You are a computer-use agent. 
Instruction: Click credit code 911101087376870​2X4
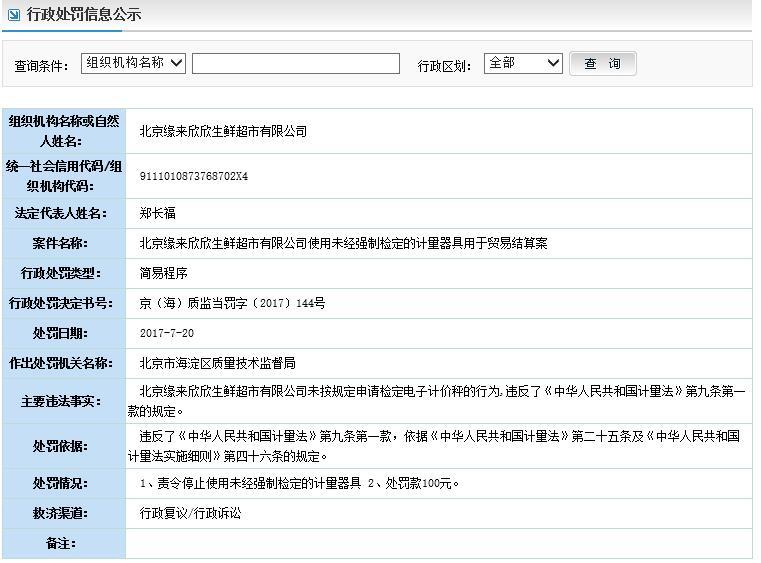pos(194,176)
